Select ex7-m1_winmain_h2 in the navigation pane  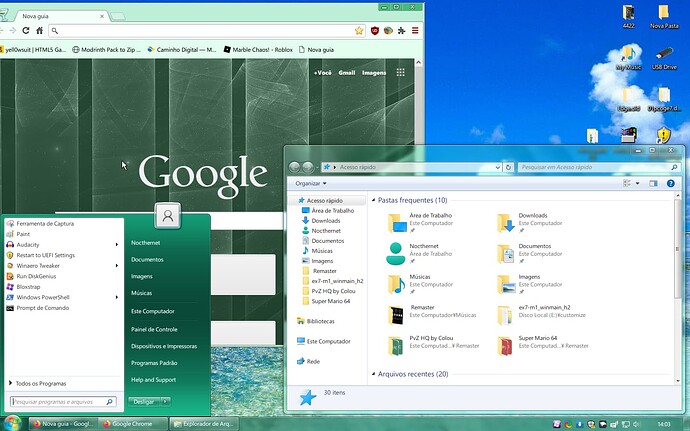click(x=333, y=281)
